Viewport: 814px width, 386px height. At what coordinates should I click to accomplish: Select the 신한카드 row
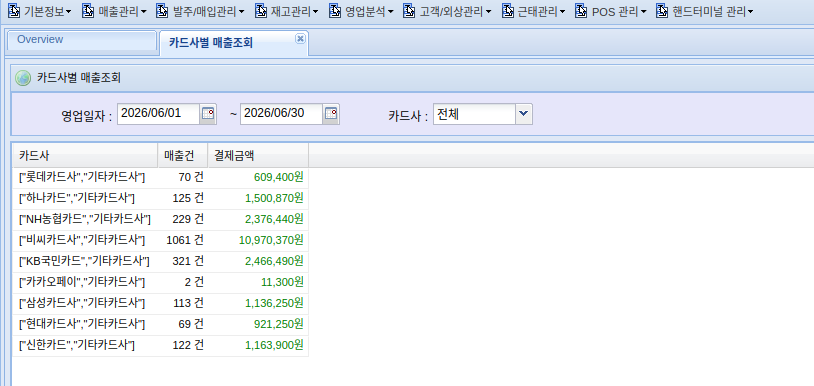160,346
